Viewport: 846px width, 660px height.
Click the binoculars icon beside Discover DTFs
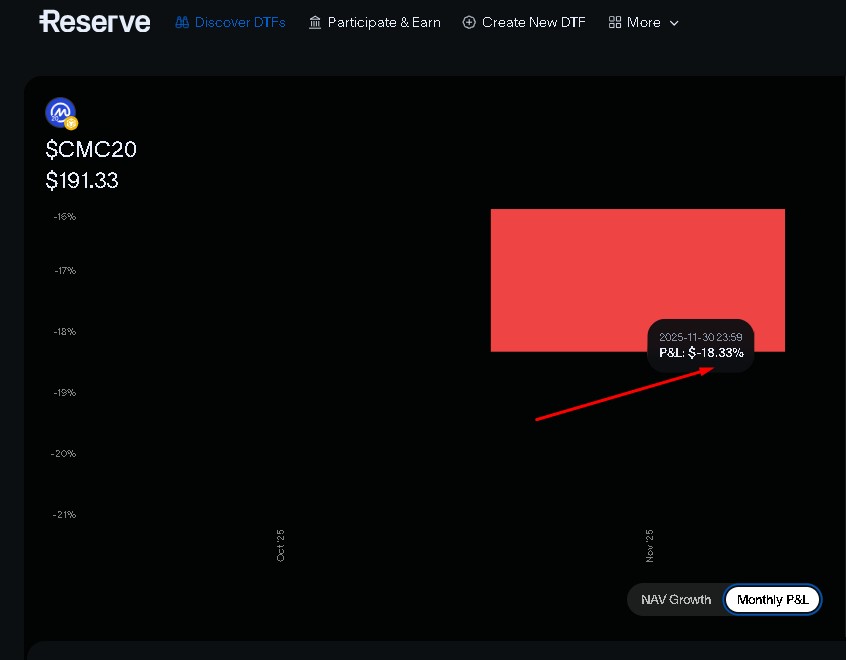coord(182,22)
